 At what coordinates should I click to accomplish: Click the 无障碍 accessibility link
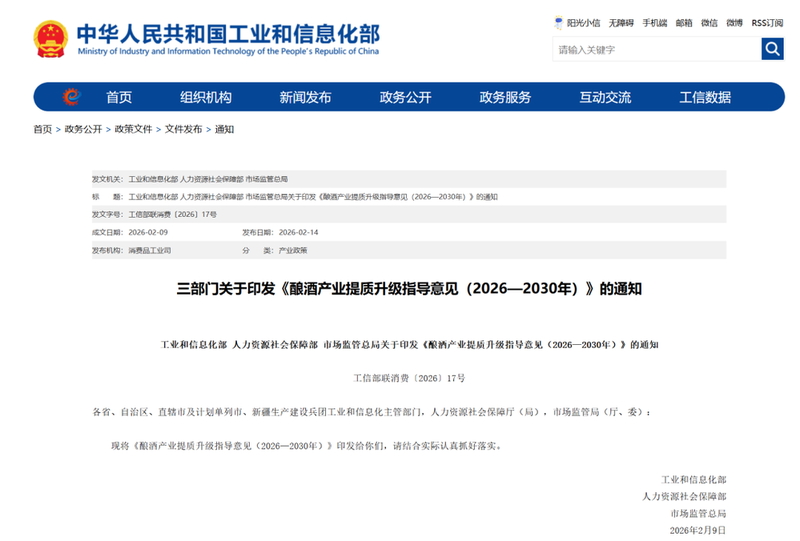point(621,23)
